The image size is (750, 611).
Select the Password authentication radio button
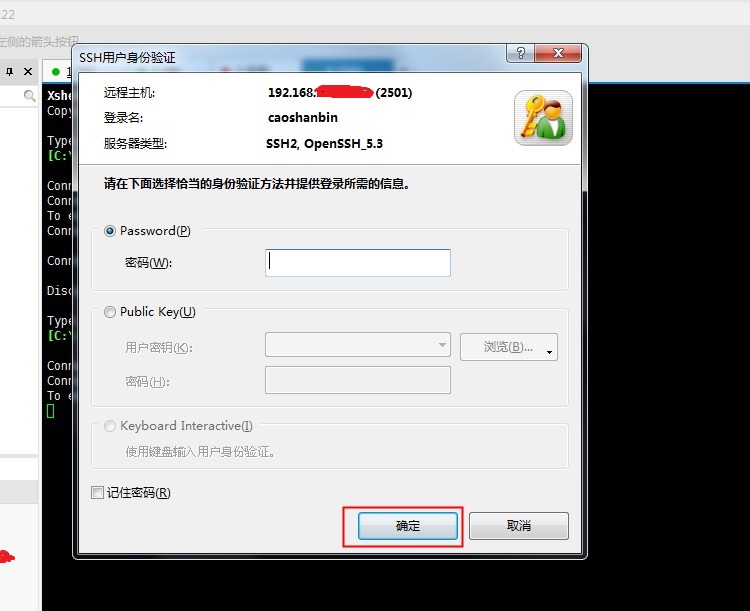110,231
